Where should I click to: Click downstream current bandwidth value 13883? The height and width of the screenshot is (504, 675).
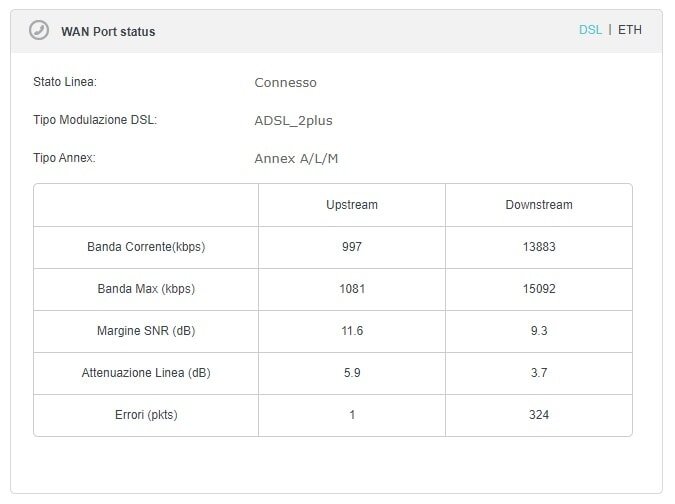539,247
